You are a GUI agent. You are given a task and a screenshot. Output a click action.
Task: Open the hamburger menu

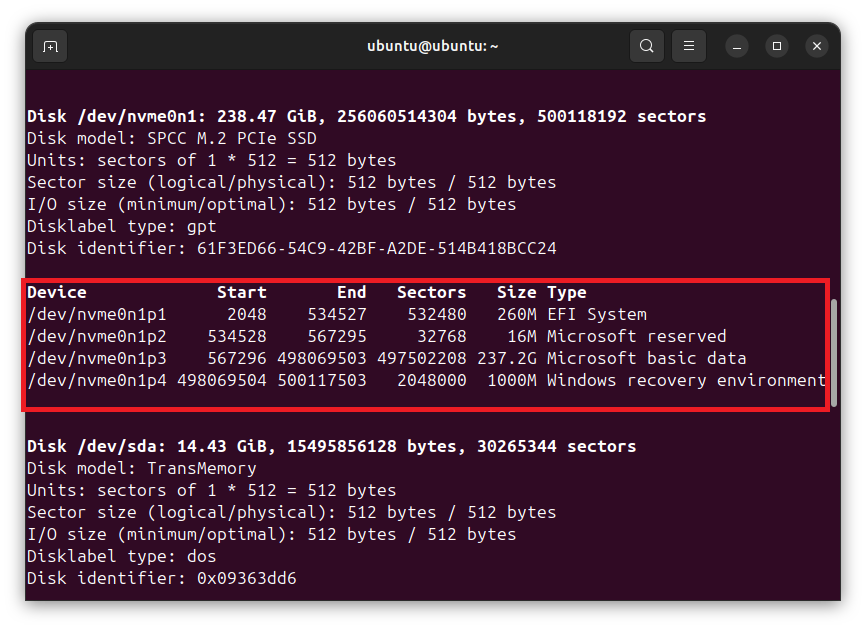click(689, 46)
